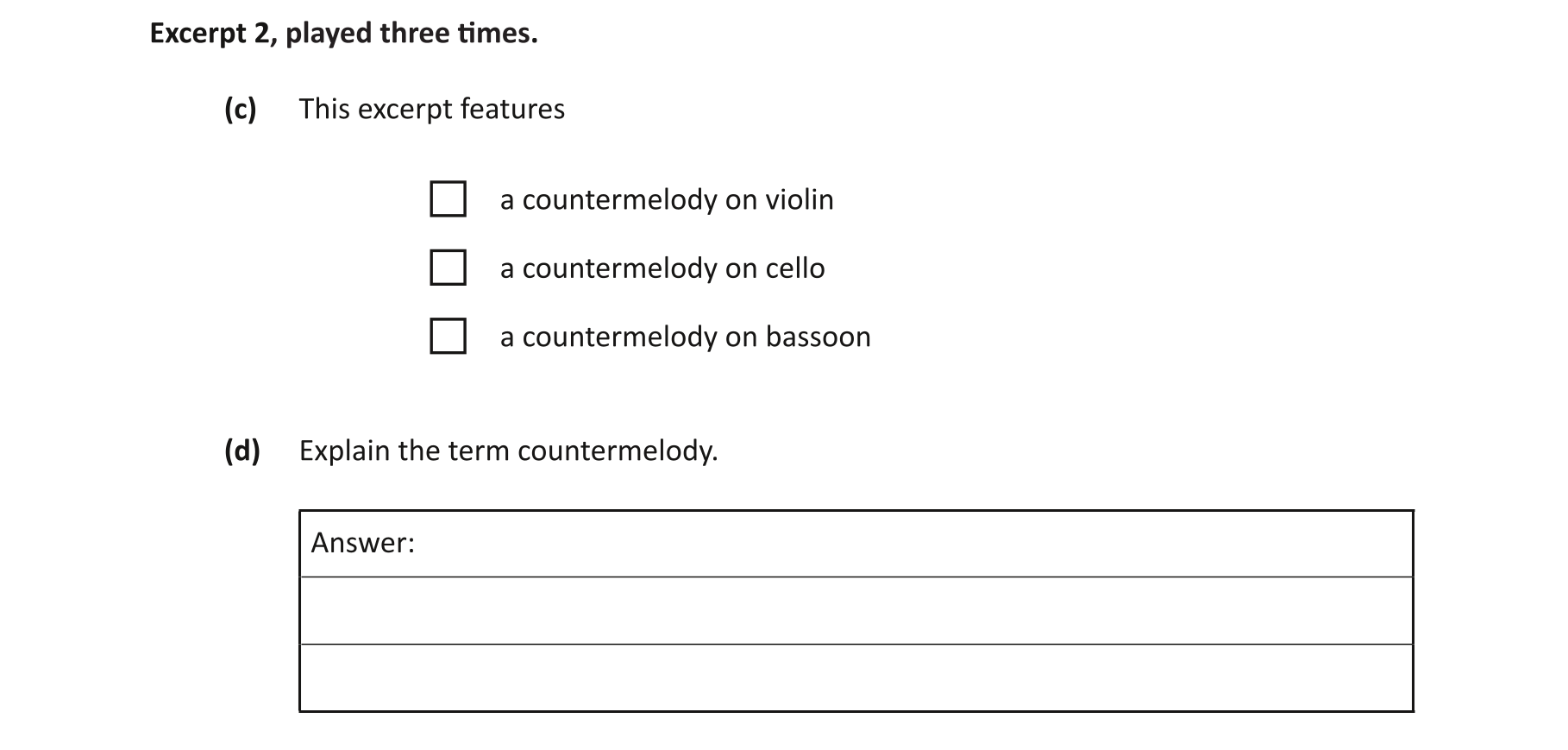
Task: Click 'countermelody' in the violin option
Action: 619,199
